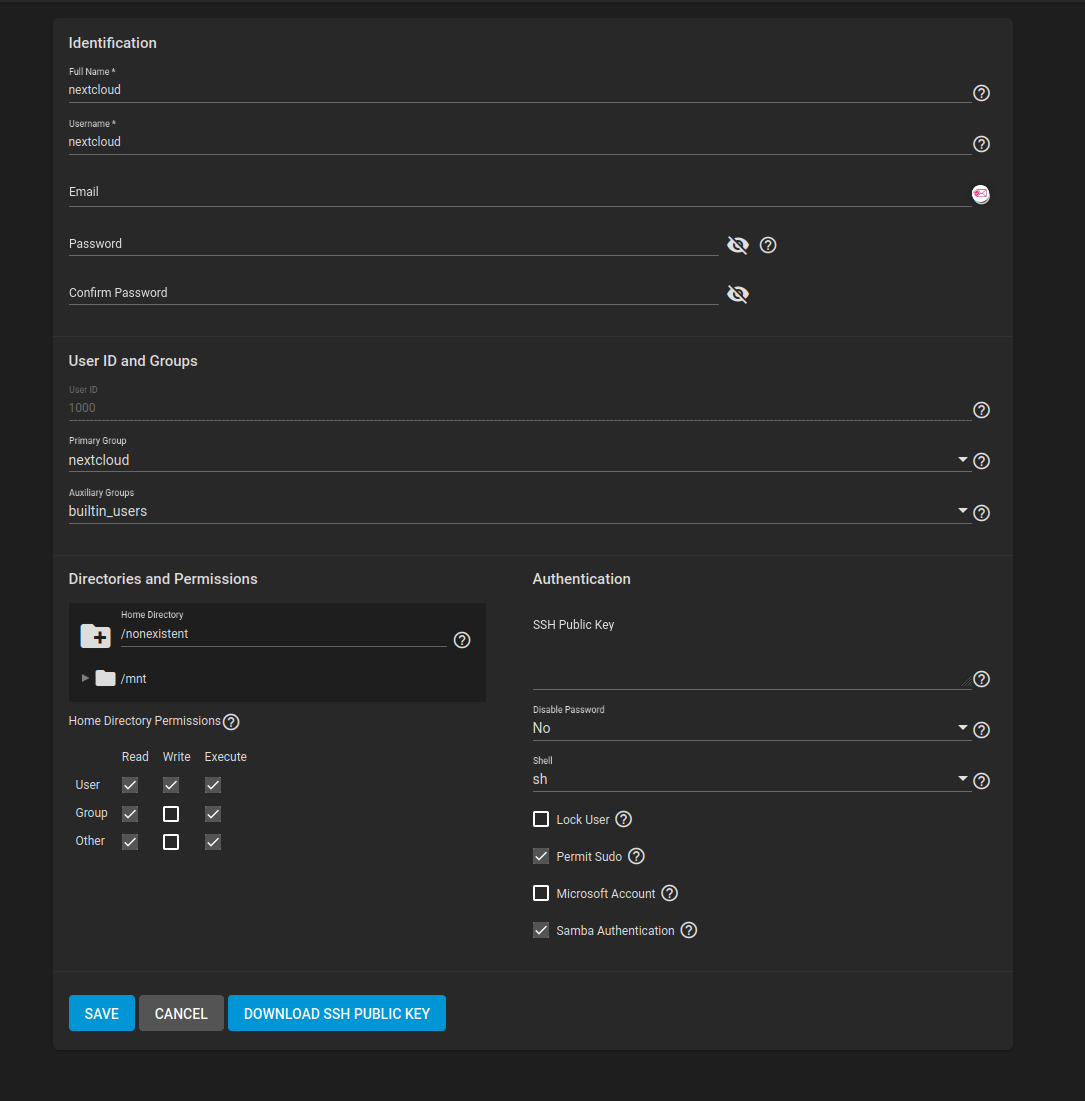The height and width of the screenshot is (1101, 1085).
Task: Open help for Microsoft Account
Action: click(669, 893)
